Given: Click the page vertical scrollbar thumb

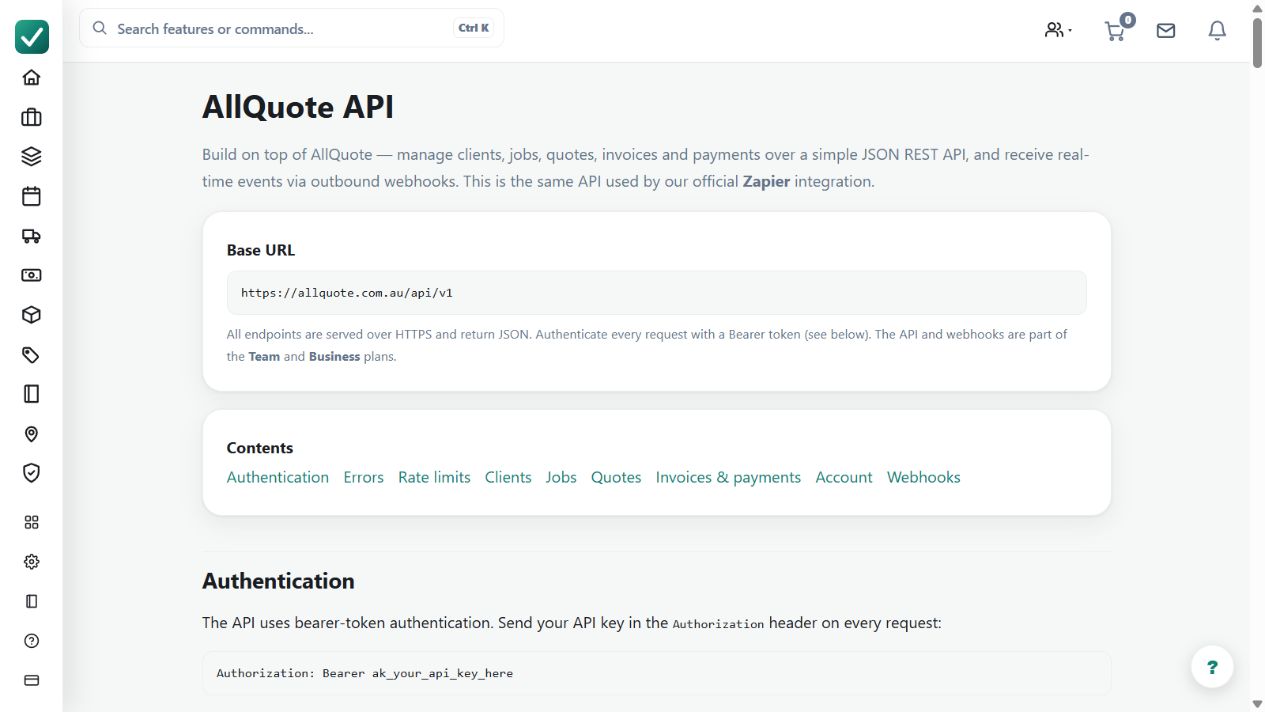Looking at the screenshot, I should coord(1257,43).
